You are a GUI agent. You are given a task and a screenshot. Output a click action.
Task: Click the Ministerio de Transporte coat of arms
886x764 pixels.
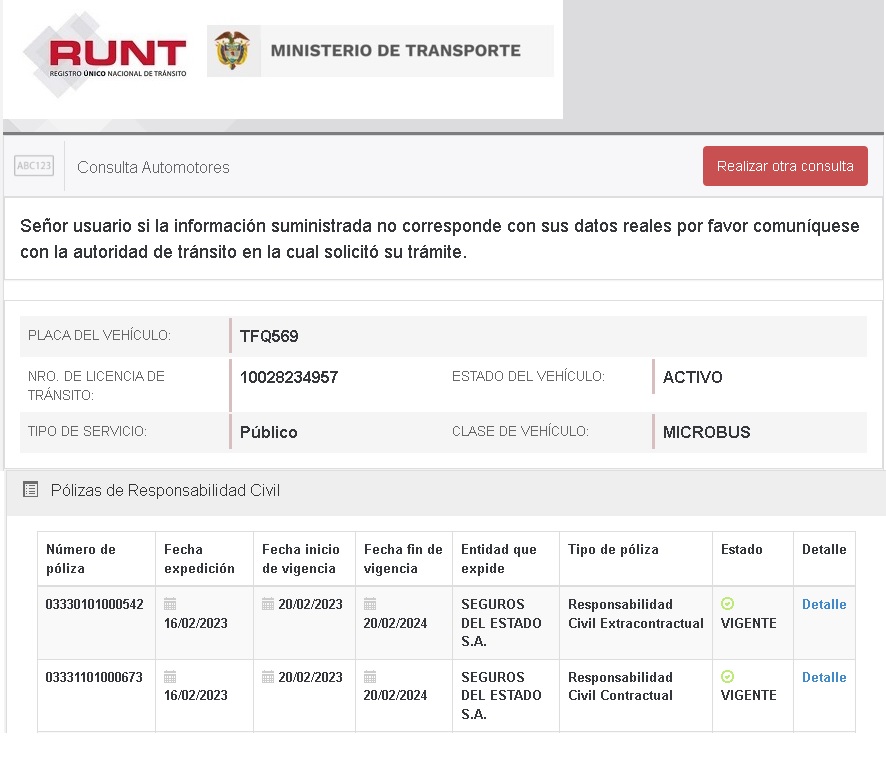tap(232, 51)
